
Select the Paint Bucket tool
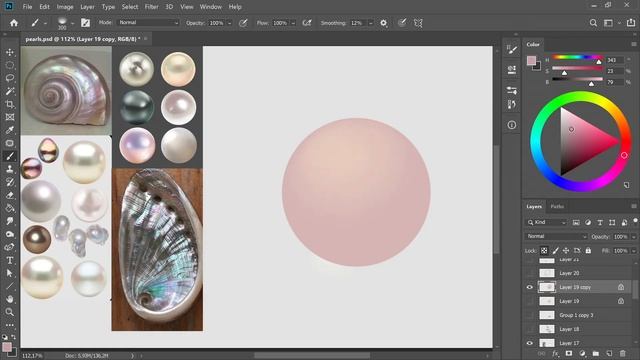[x=10, y=208]
